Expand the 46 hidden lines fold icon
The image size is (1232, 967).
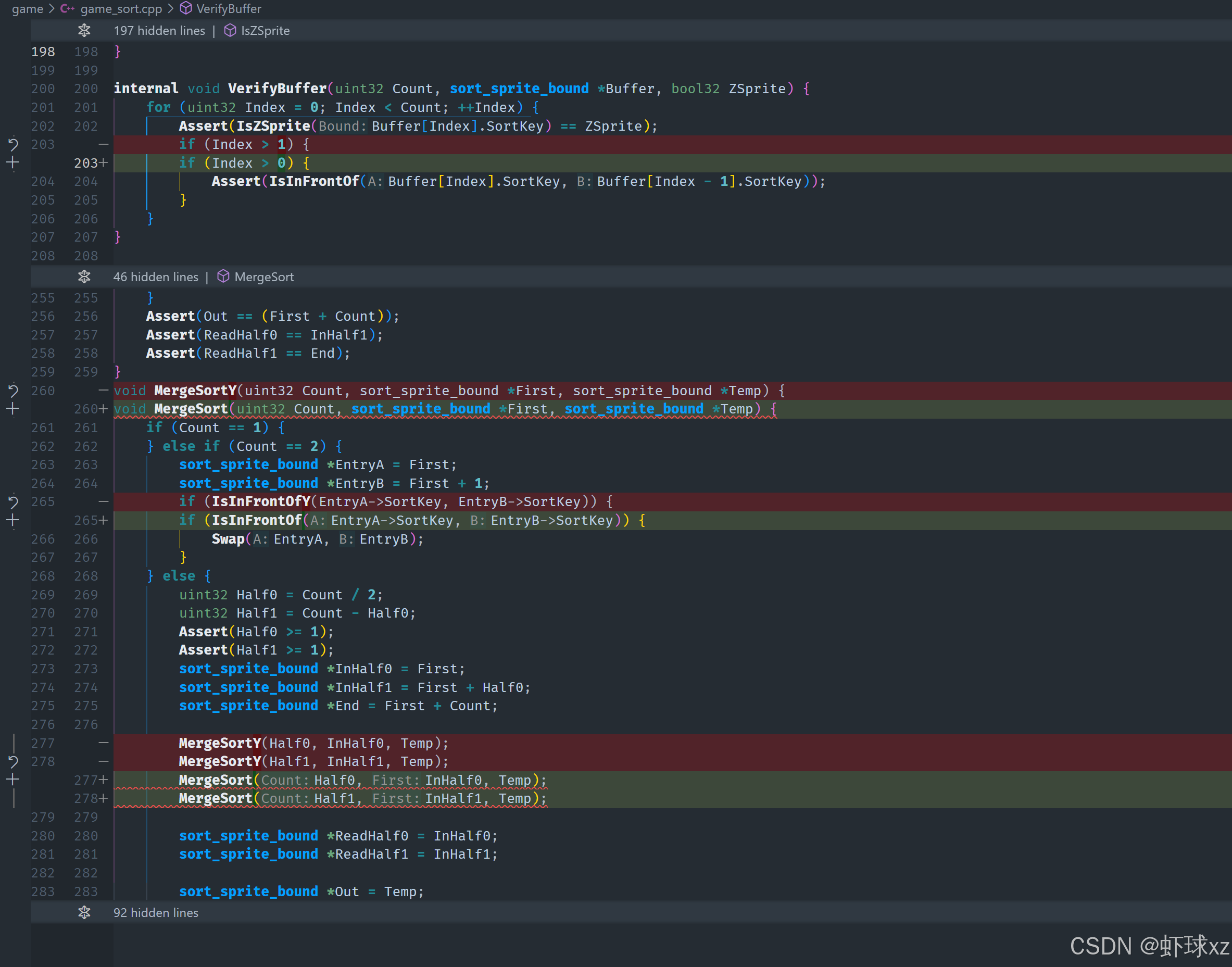[84, 277]
